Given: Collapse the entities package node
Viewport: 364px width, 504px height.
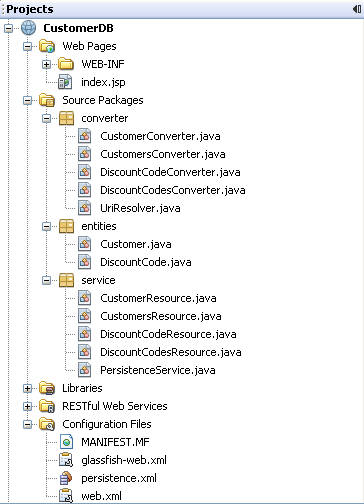Looking at the screenshot, I should pos(47,226).
